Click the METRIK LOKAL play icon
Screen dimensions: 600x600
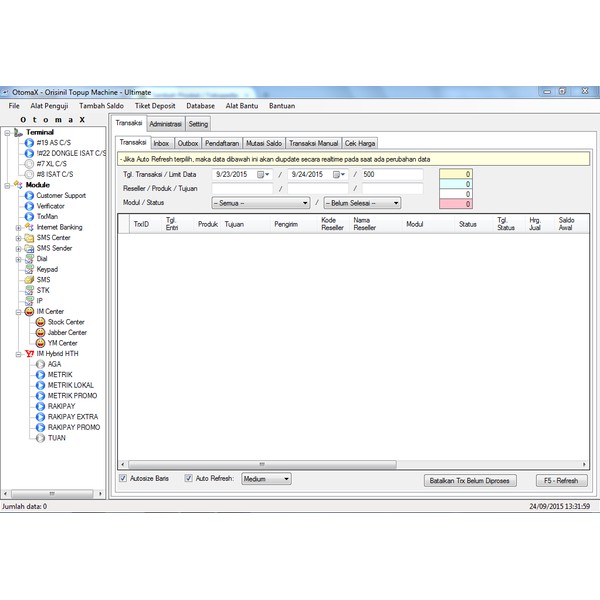point(40,385)
